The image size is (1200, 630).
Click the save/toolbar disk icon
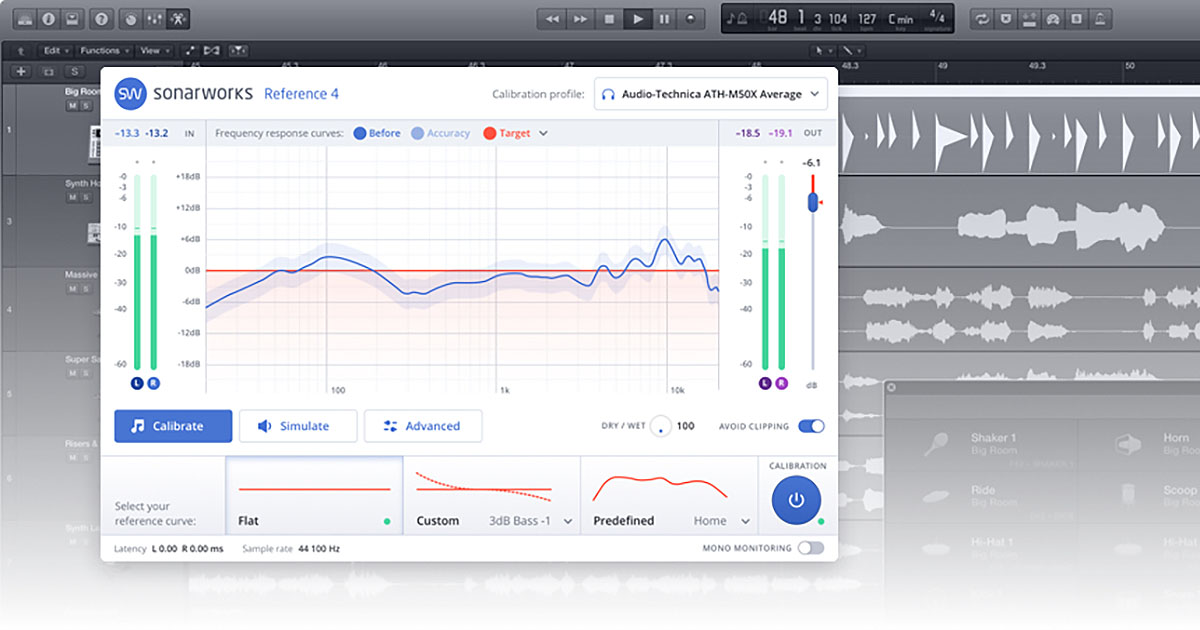(72, 19)
